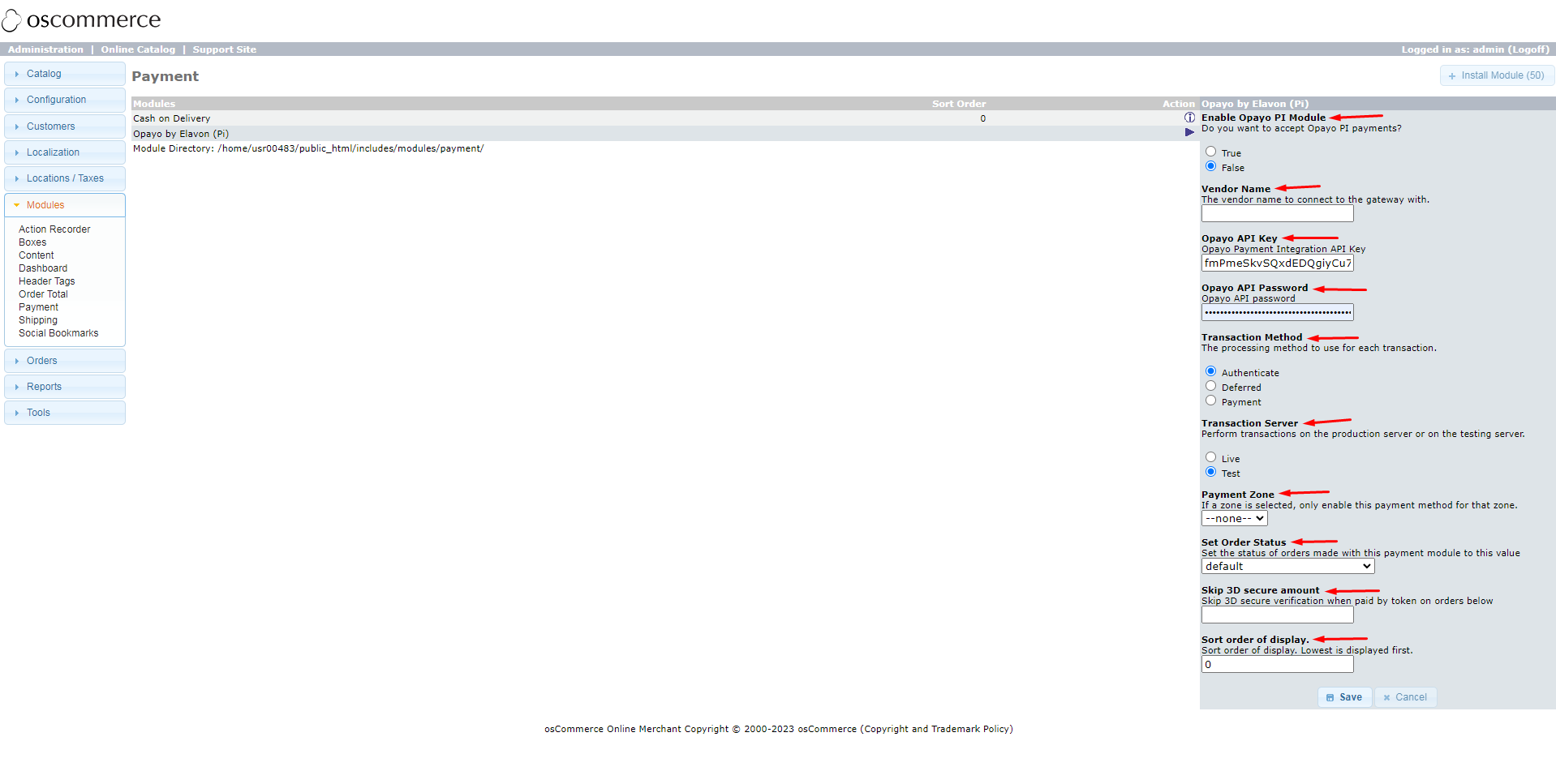
Task: Click the Copyright and Trademark Policy text
Action: 937,729
